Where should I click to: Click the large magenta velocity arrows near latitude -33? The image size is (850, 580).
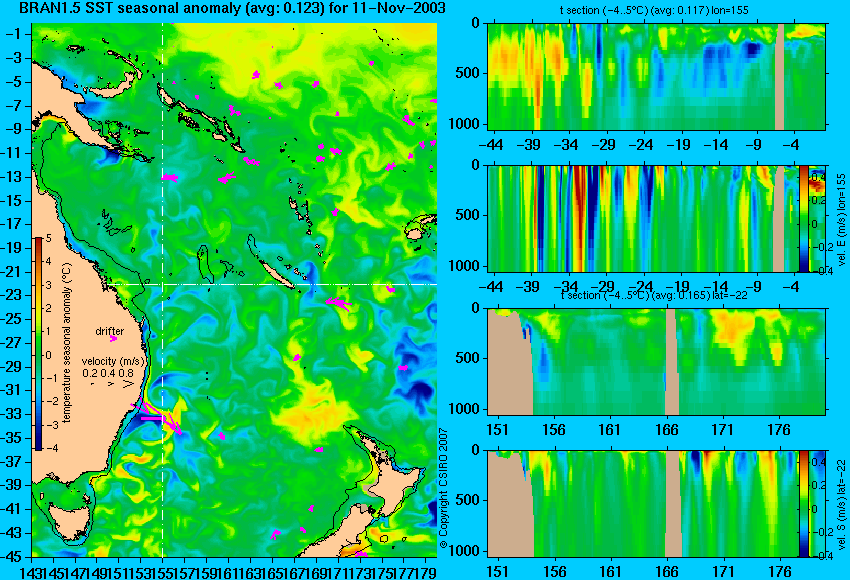(x=157, y=416)
